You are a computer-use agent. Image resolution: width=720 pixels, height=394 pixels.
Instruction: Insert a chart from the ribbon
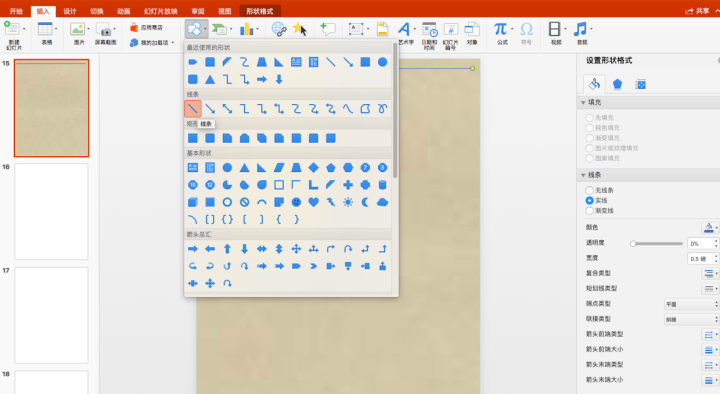click(x=248, y=29)
